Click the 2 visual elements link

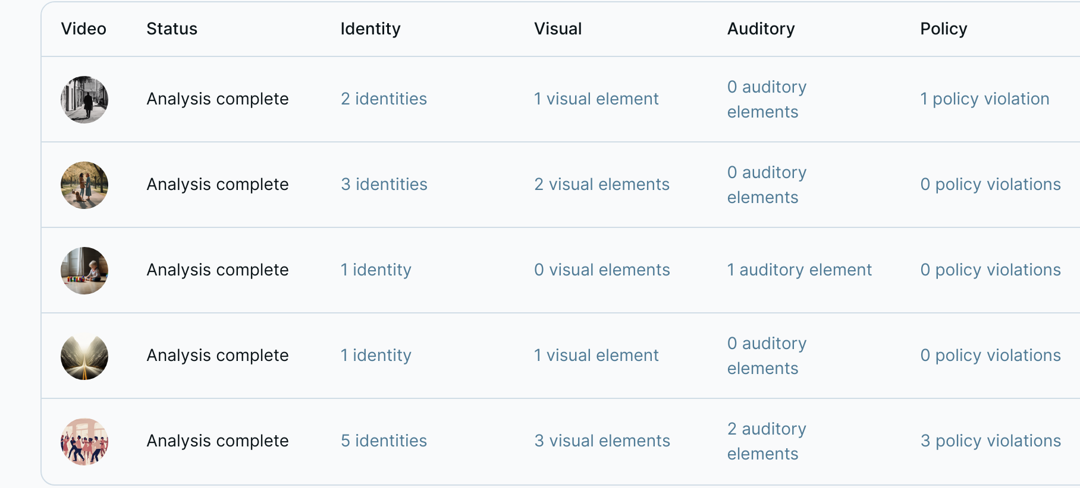(x=601, y=184)
